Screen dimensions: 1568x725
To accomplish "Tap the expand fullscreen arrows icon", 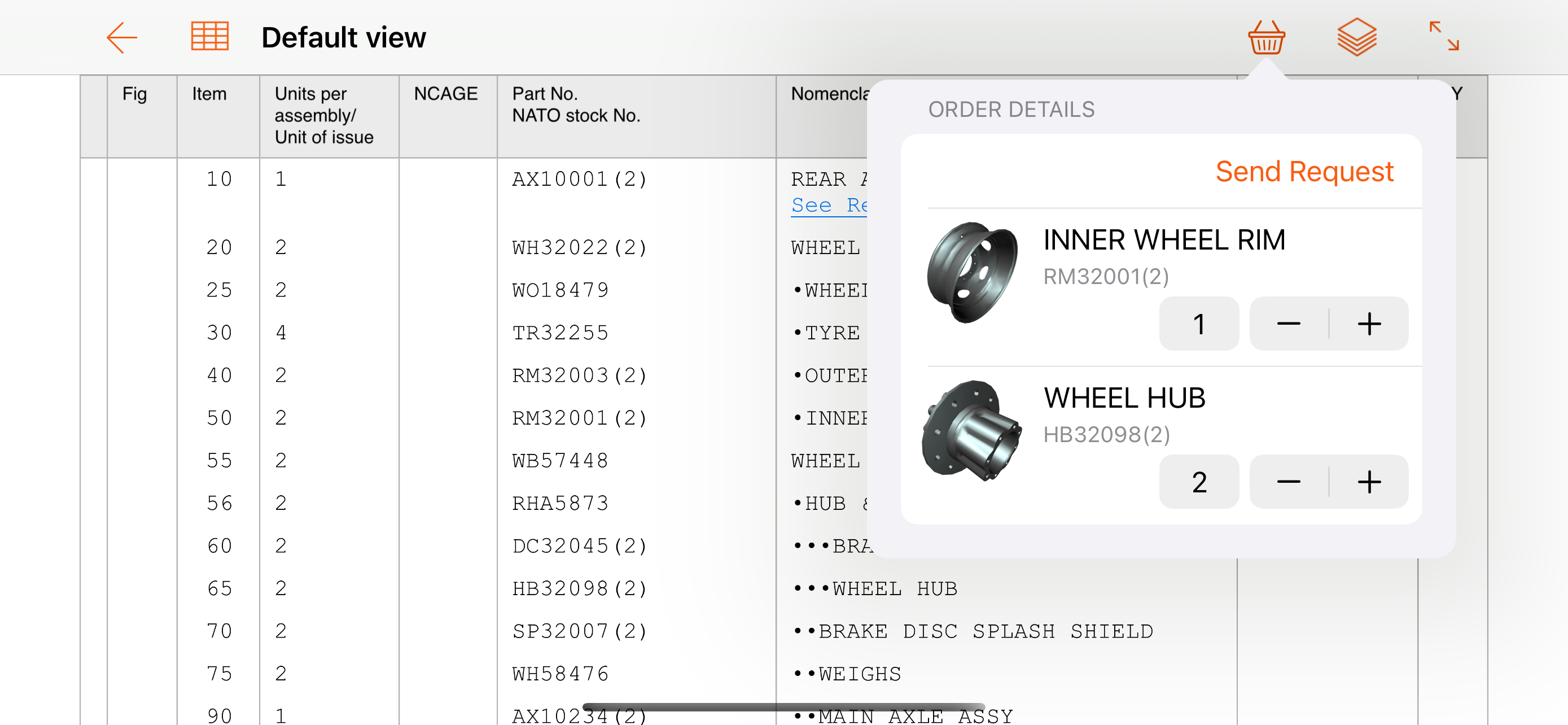I will [x=1444, y=37].
